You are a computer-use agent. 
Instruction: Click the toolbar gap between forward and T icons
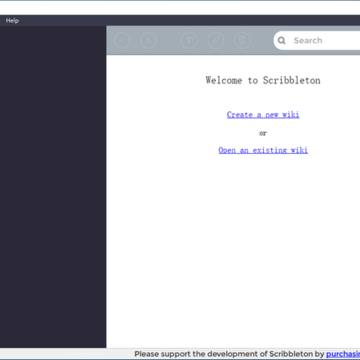tap(169, 41)
